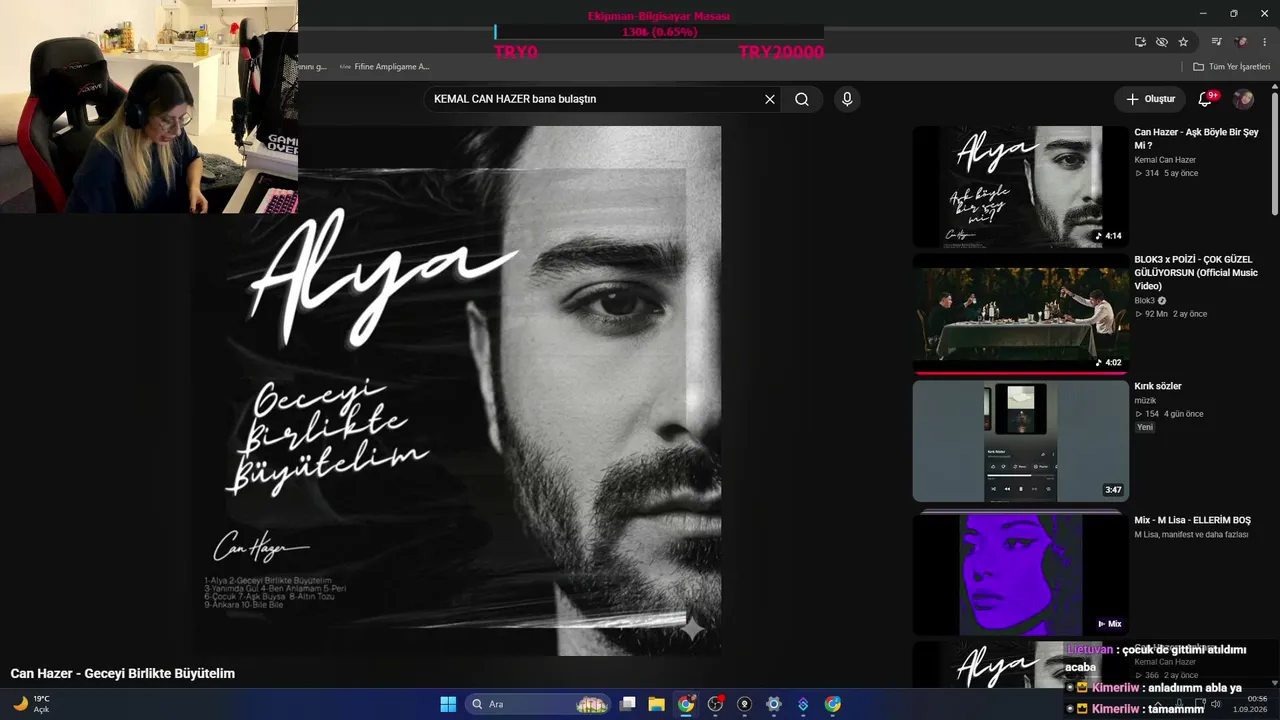Open the Mix - M Lisa thumbnail
The width and height of the screenshot is (1280, 720).
(x=1021, y=574)
